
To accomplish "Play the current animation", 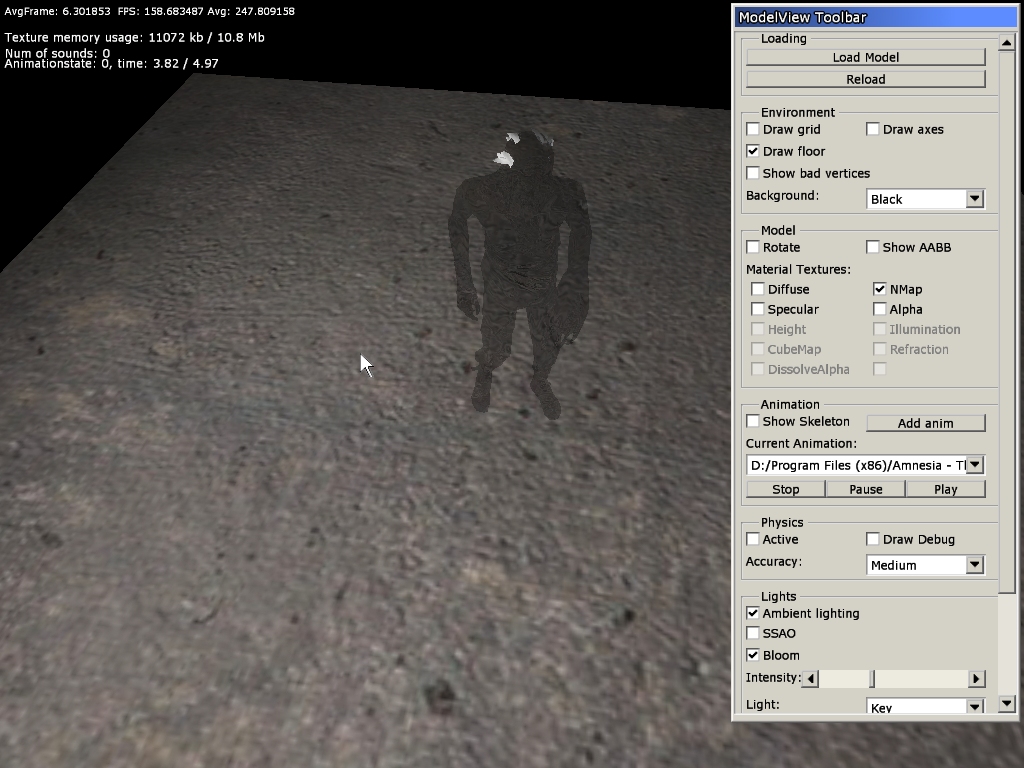I will (x=945, y=489).
